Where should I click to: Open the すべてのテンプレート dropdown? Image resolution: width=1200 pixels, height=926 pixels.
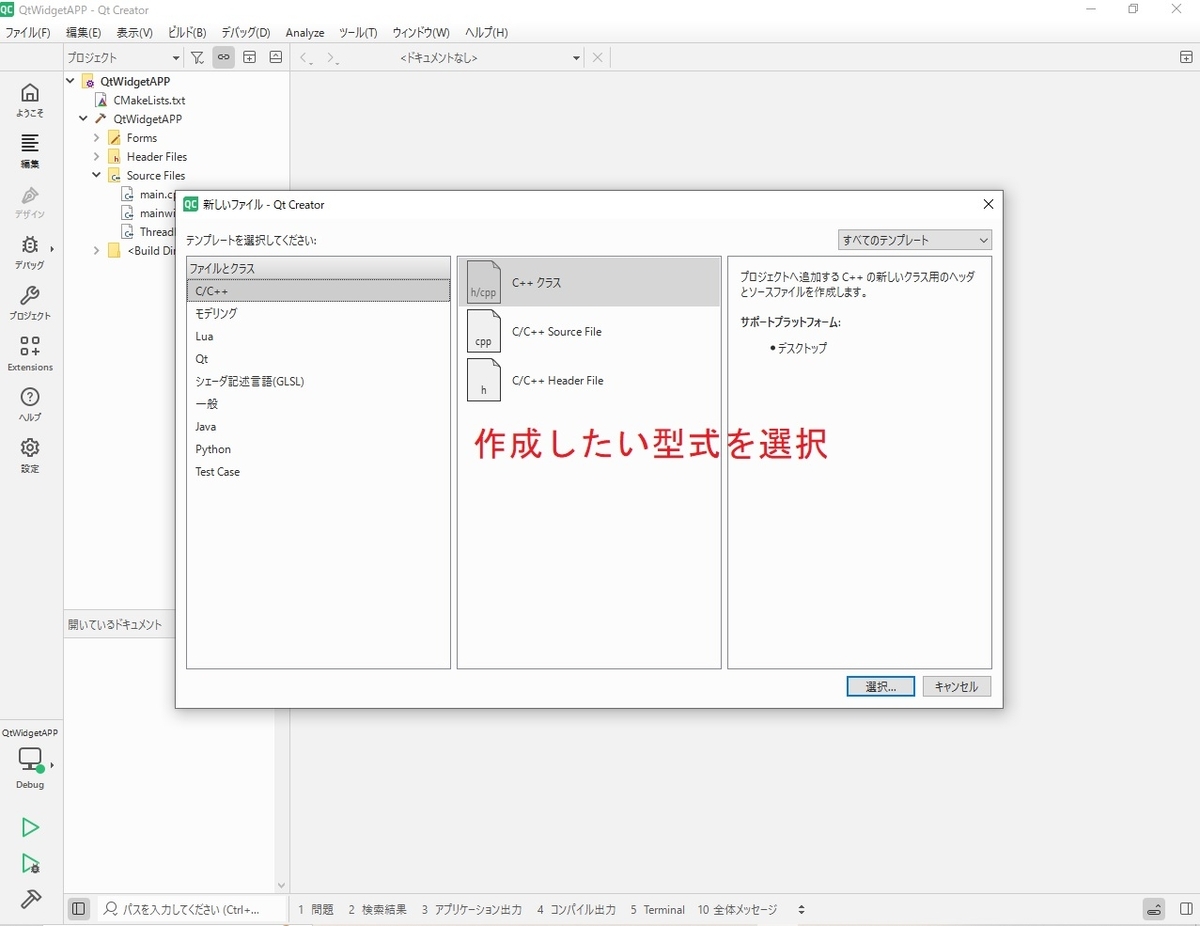tap(915, 240)
